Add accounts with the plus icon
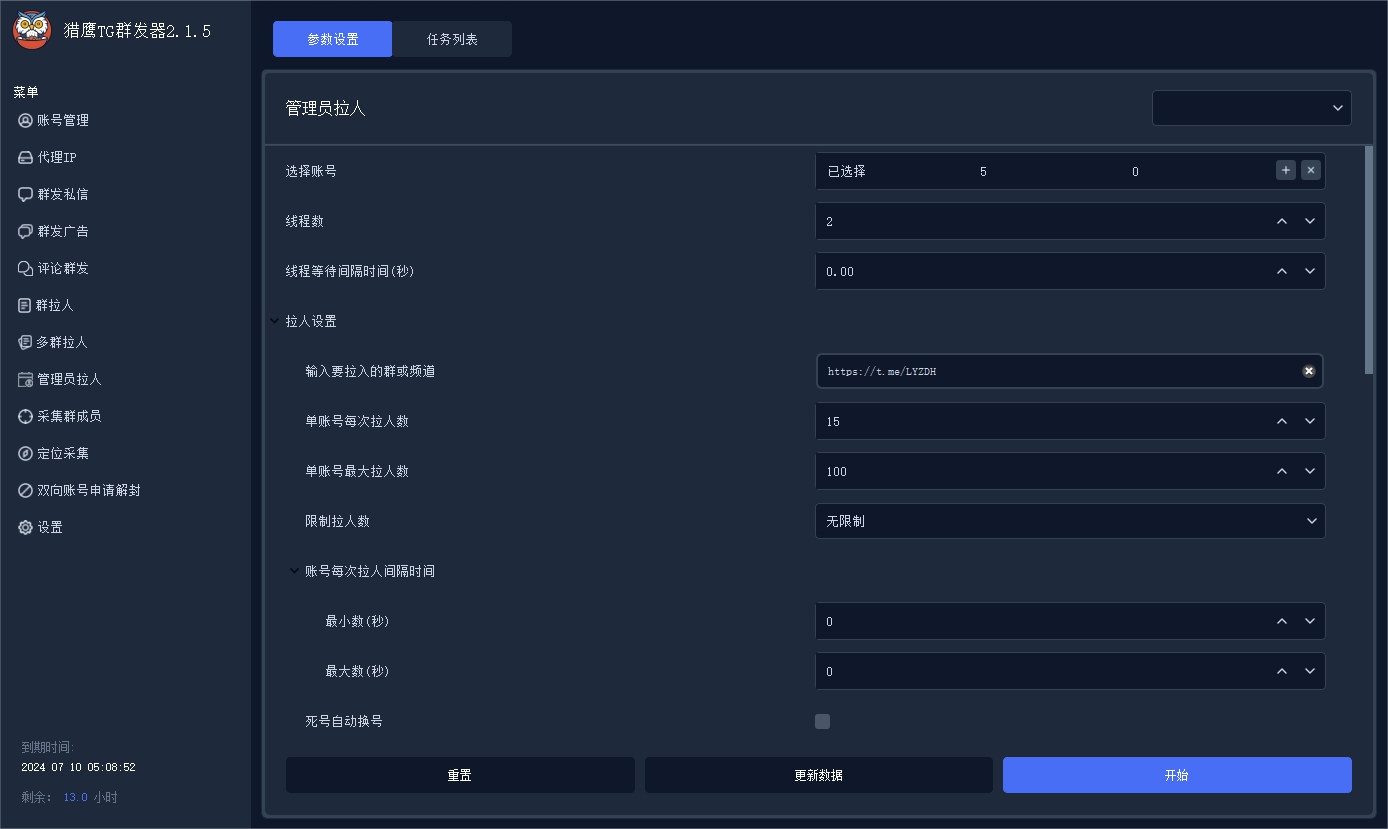 (x=1286, y=170)
